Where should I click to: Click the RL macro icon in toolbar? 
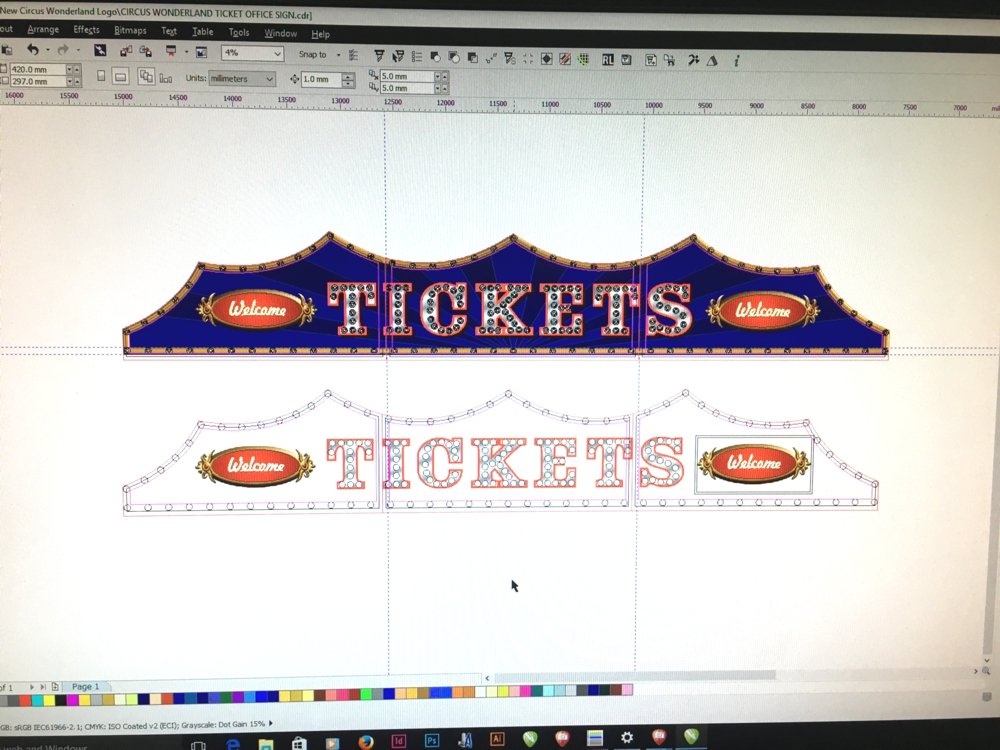click(x=608, y=59)
